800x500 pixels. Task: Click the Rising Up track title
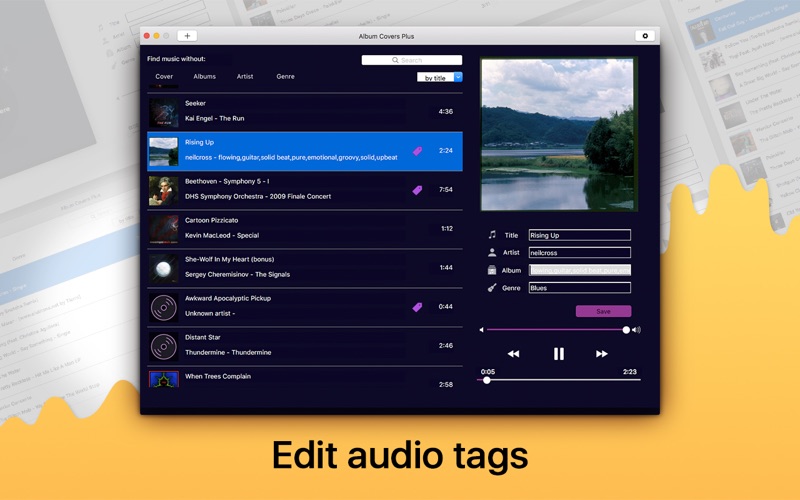click(199, 142)
